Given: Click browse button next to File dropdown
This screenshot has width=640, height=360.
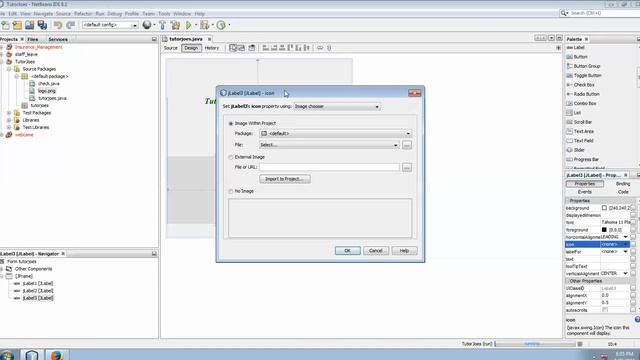Looking at the screenshot, I should tap(407, 145).
